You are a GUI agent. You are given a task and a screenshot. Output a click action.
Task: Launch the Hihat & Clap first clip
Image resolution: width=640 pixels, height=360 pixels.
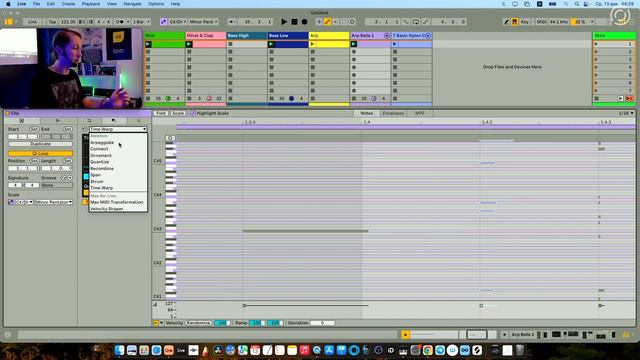click(x=189, y=44)
